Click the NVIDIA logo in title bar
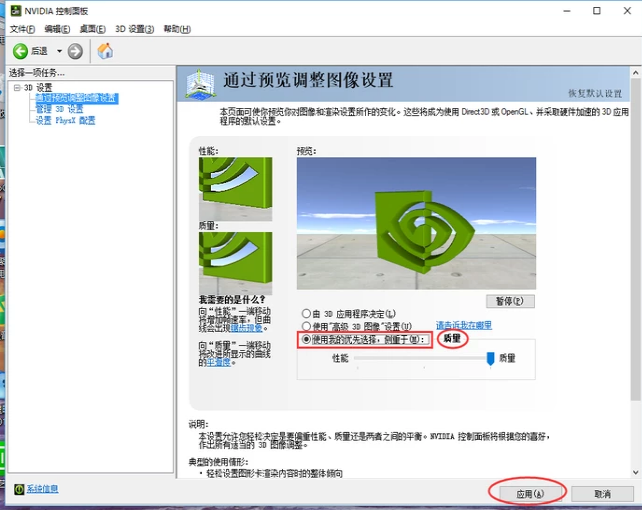The width and height of the screenshot is (642, 510). pyautogui.click(x=11, y=10)
